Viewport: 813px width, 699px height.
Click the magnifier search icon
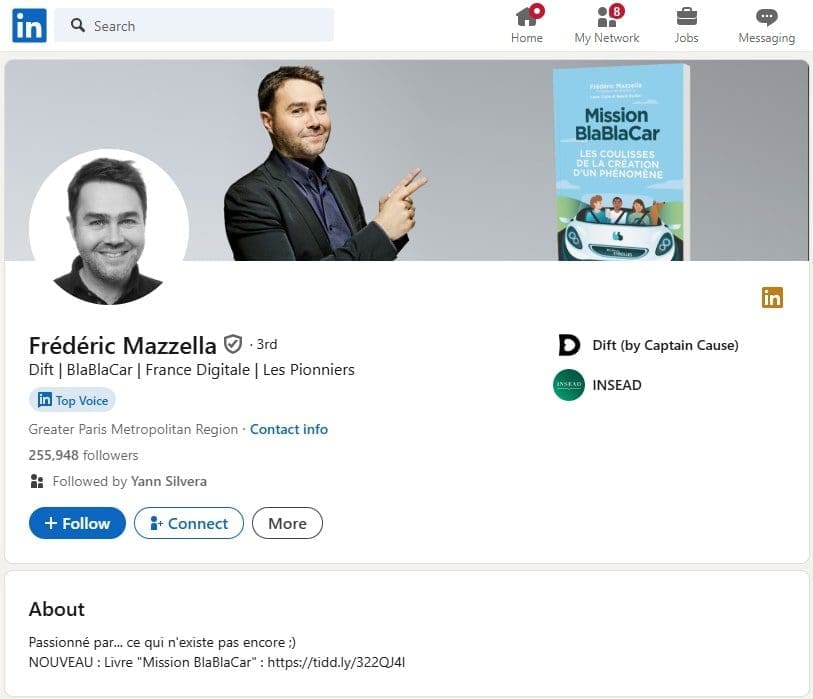(x=78, y=25)
